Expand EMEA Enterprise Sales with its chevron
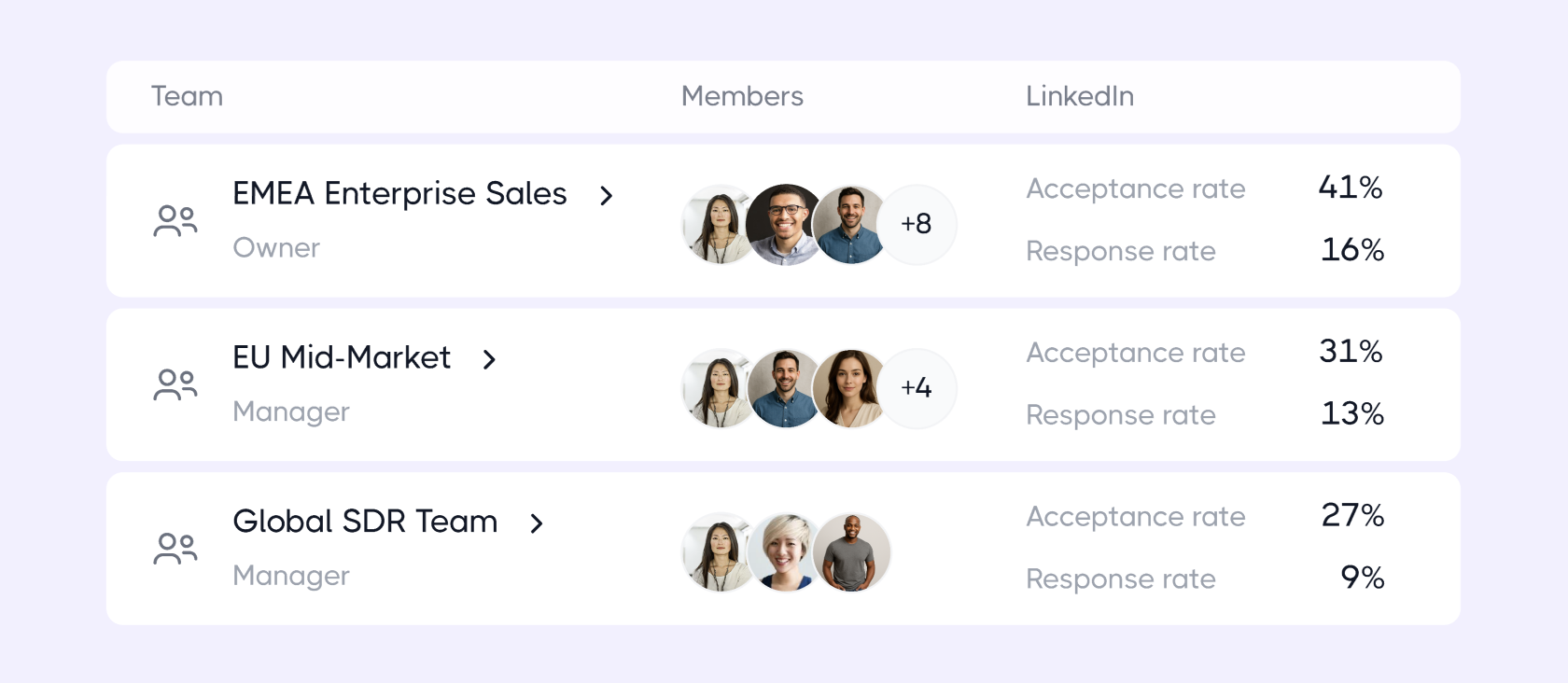This screenshot has height=683, width=1568. click(607, 196)
